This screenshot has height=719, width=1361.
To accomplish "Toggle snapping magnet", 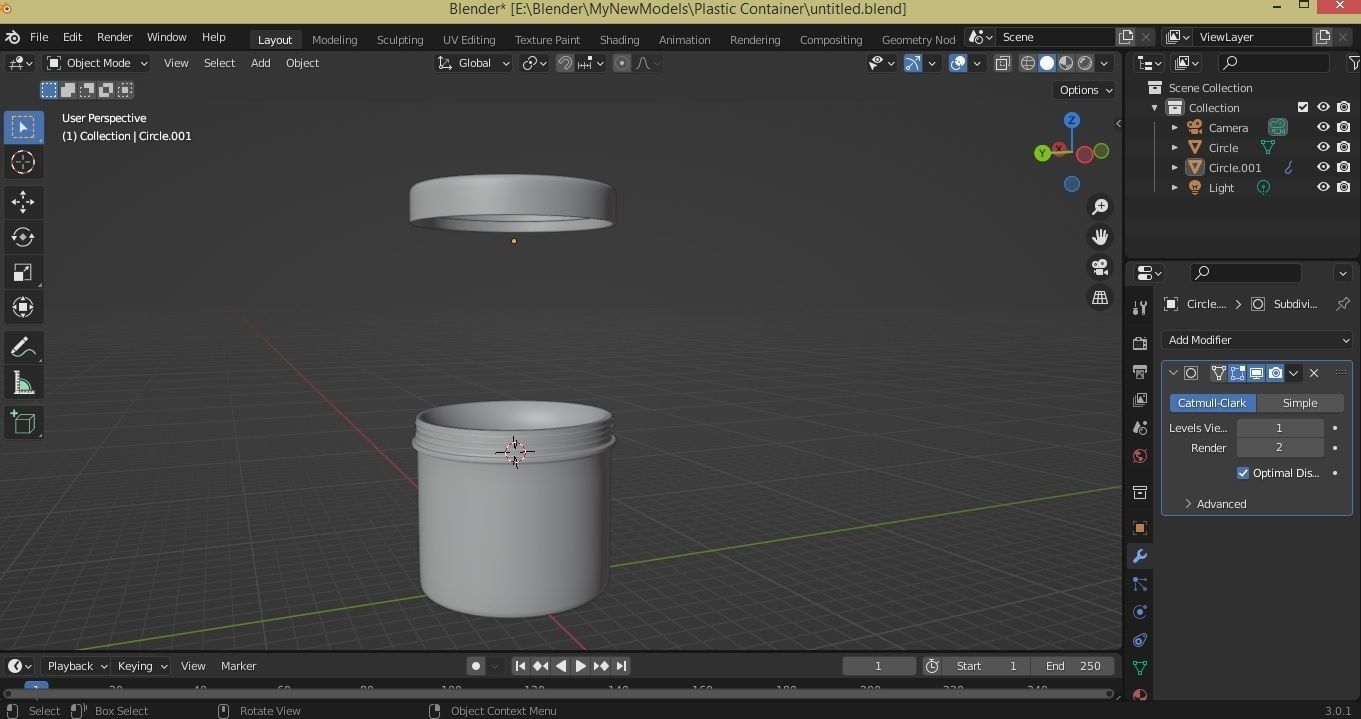I will pos(565,63).
